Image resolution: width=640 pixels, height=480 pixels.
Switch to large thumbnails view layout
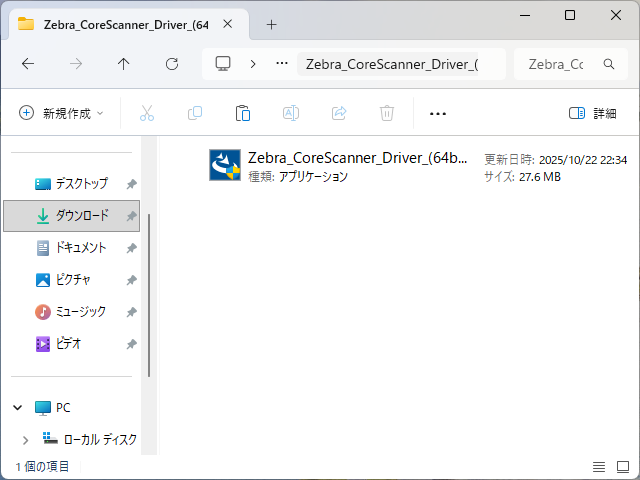(621, 467)
